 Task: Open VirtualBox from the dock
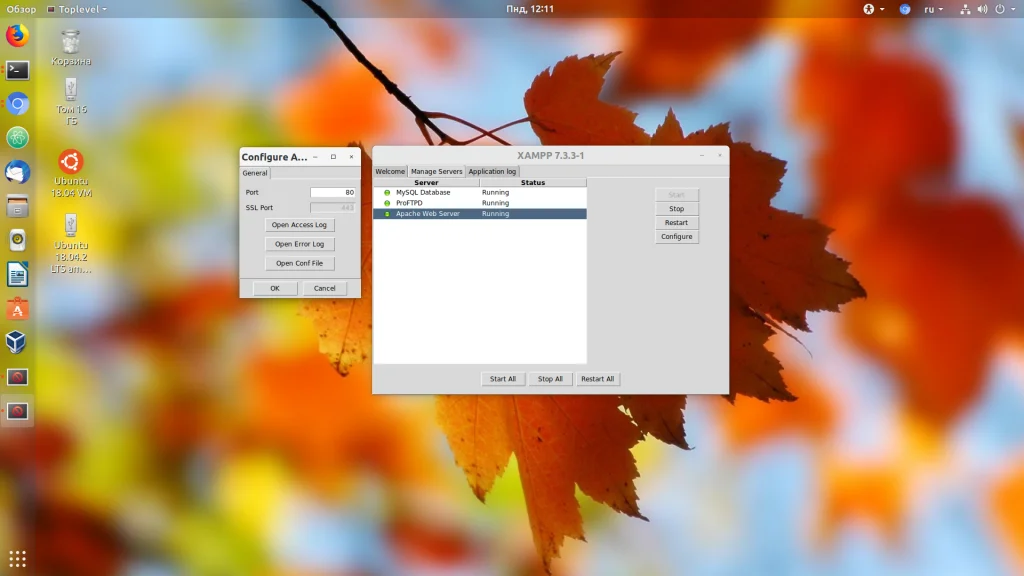click(x=17, y=343)
